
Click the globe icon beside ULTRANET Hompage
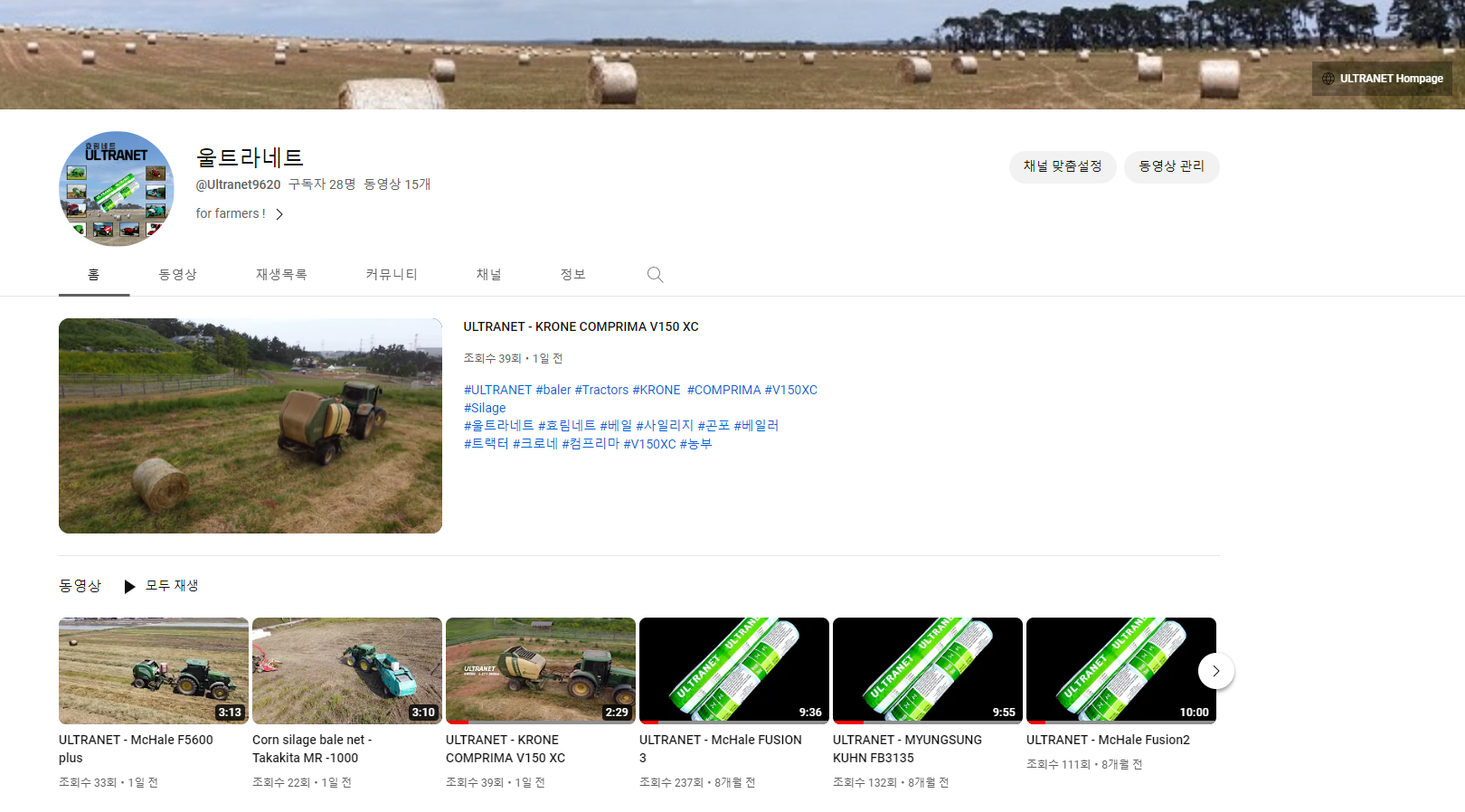[x=1328, y=79]
